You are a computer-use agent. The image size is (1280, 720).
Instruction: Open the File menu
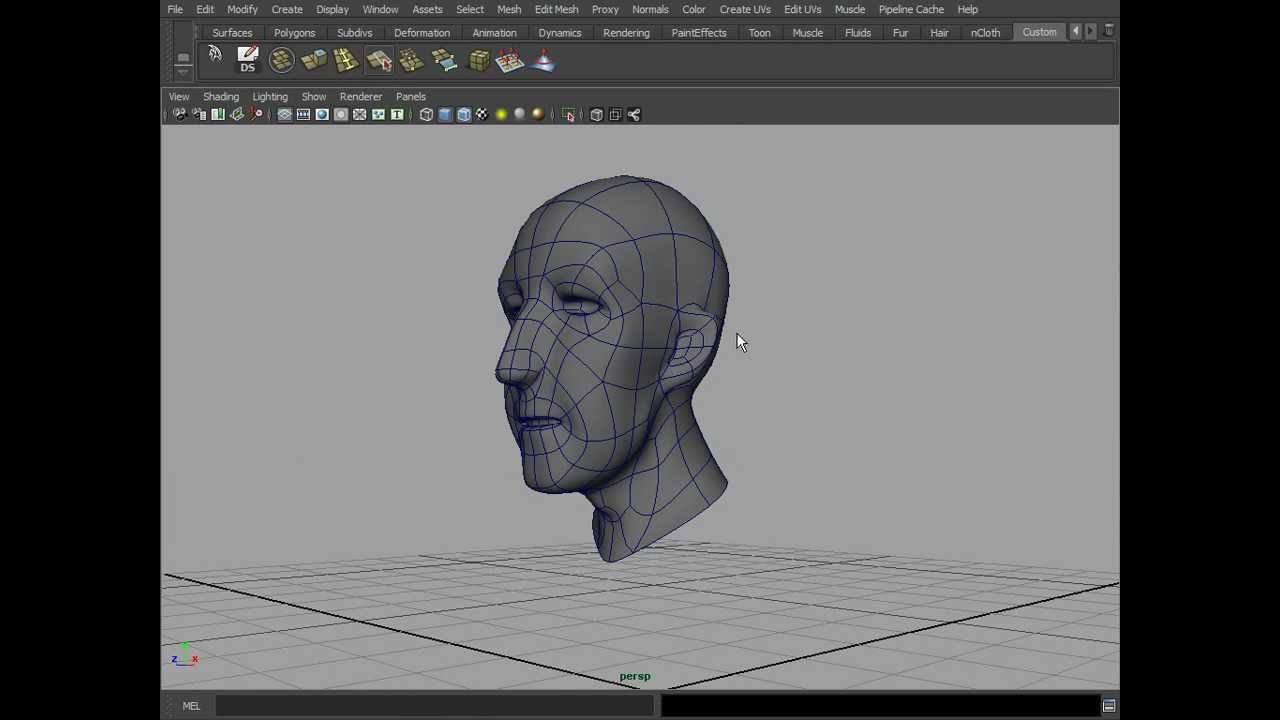tap(175, 10)
